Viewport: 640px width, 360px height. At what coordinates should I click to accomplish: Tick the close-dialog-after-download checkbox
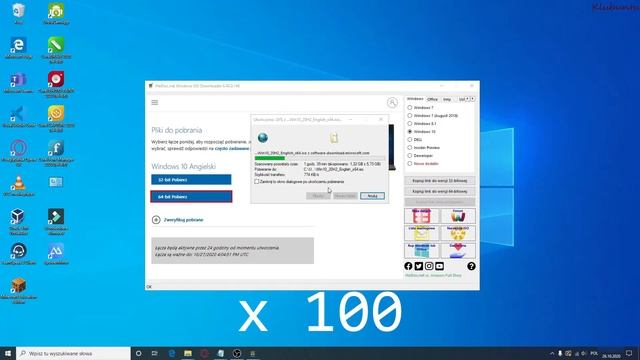257,182
